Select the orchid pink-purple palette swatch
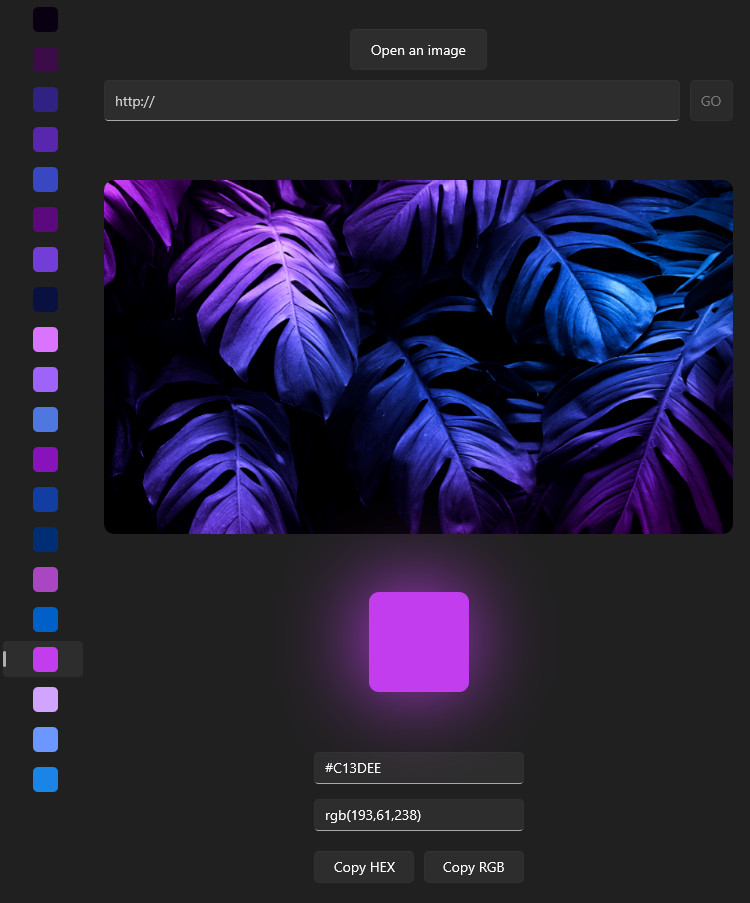 coord(46,579)
